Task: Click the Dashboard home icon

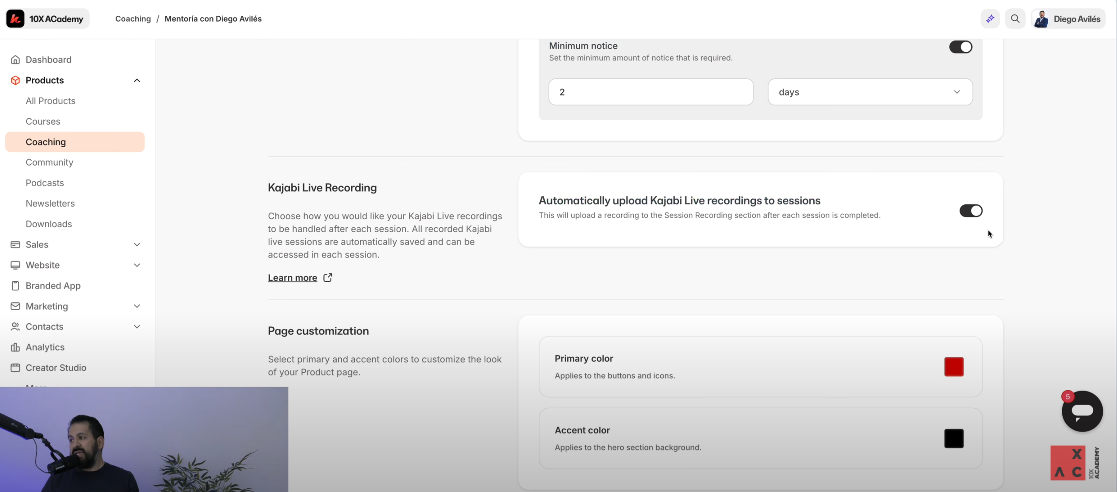Action: coord(15,60)
